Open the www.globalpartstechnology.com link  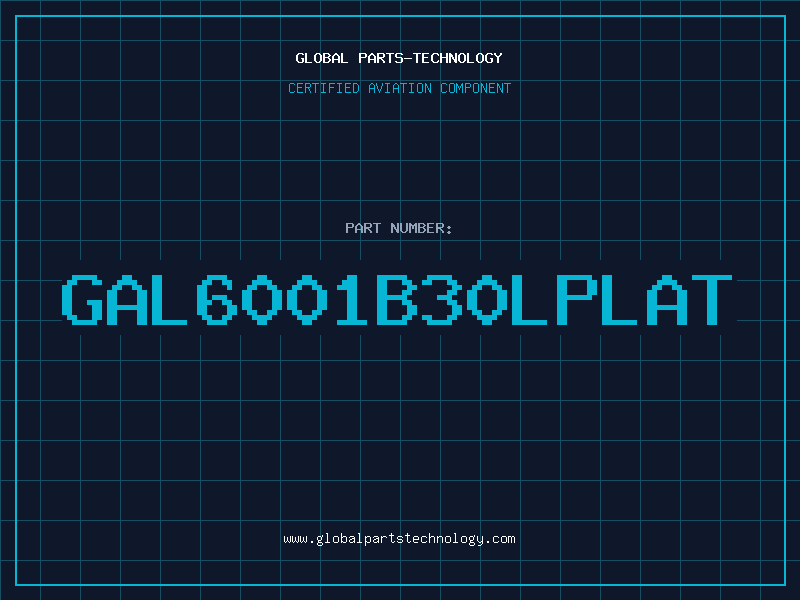coord(399,539)
